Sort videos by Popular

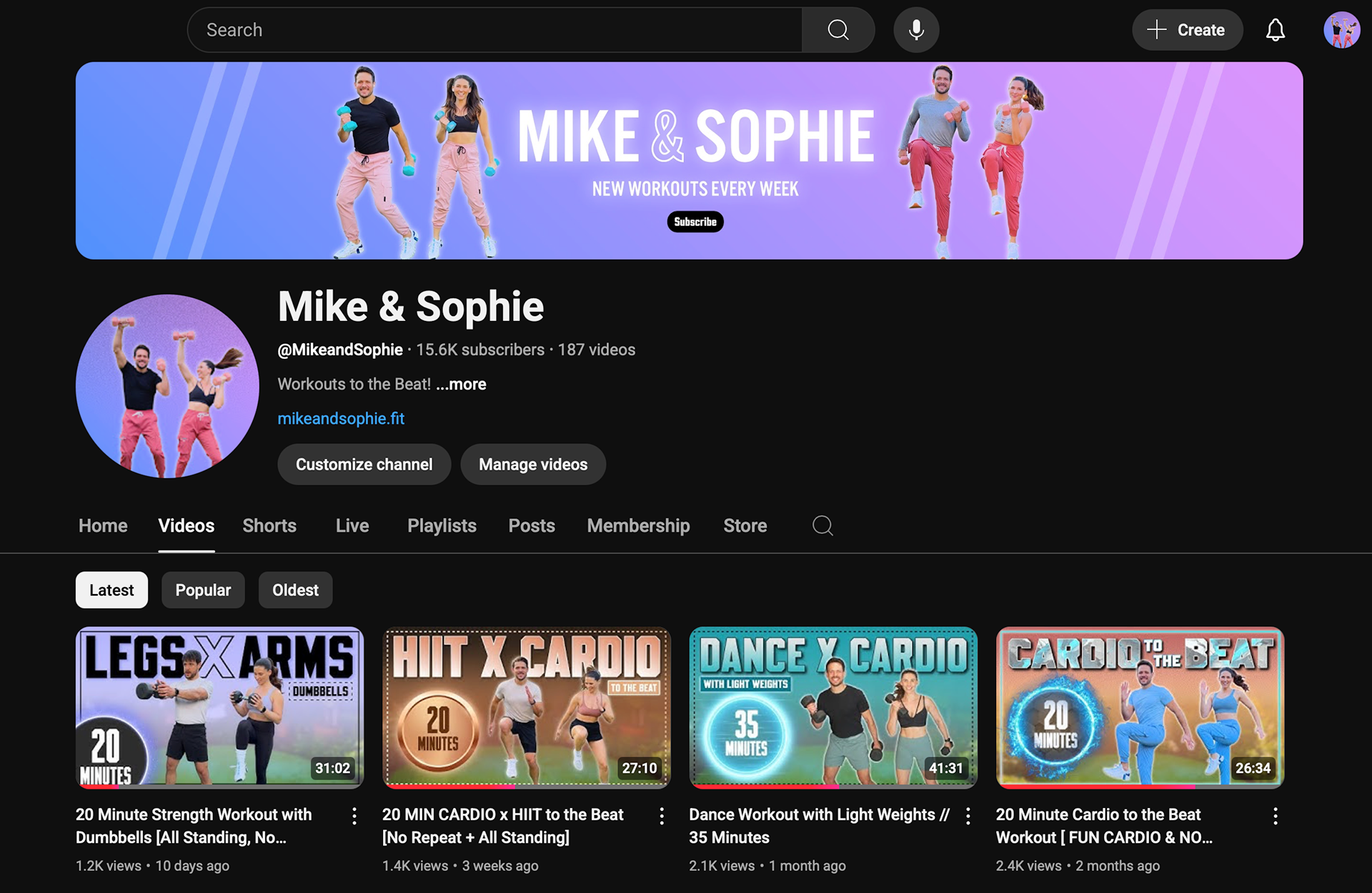pyautogui.click(x=203, y=590)
